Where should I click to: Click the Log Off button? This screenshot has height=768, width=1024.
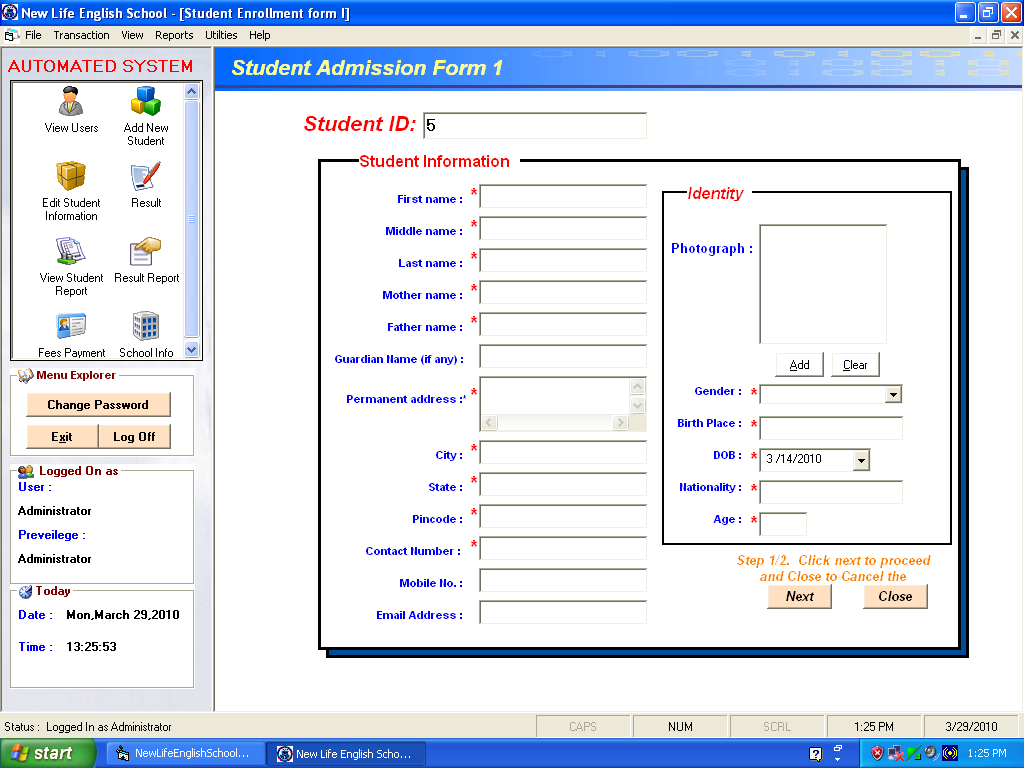[x=134, y=437]
